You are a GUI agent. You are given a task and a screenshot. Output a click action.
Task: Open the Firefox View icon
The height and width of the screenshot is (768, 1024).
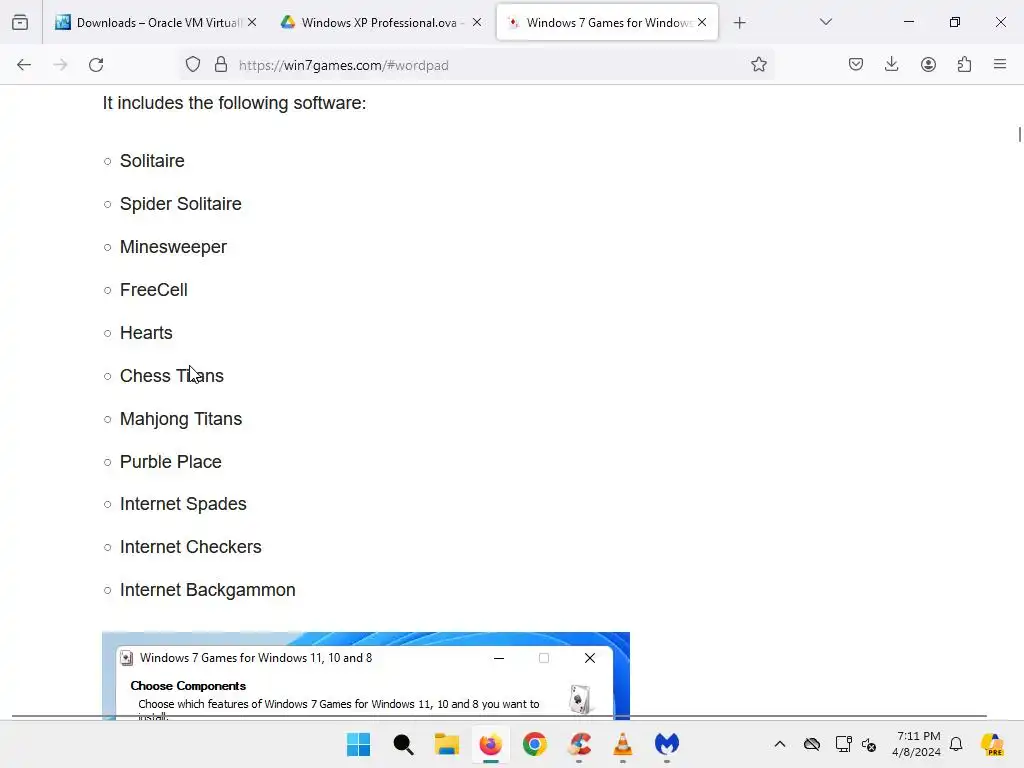[20, 23]
